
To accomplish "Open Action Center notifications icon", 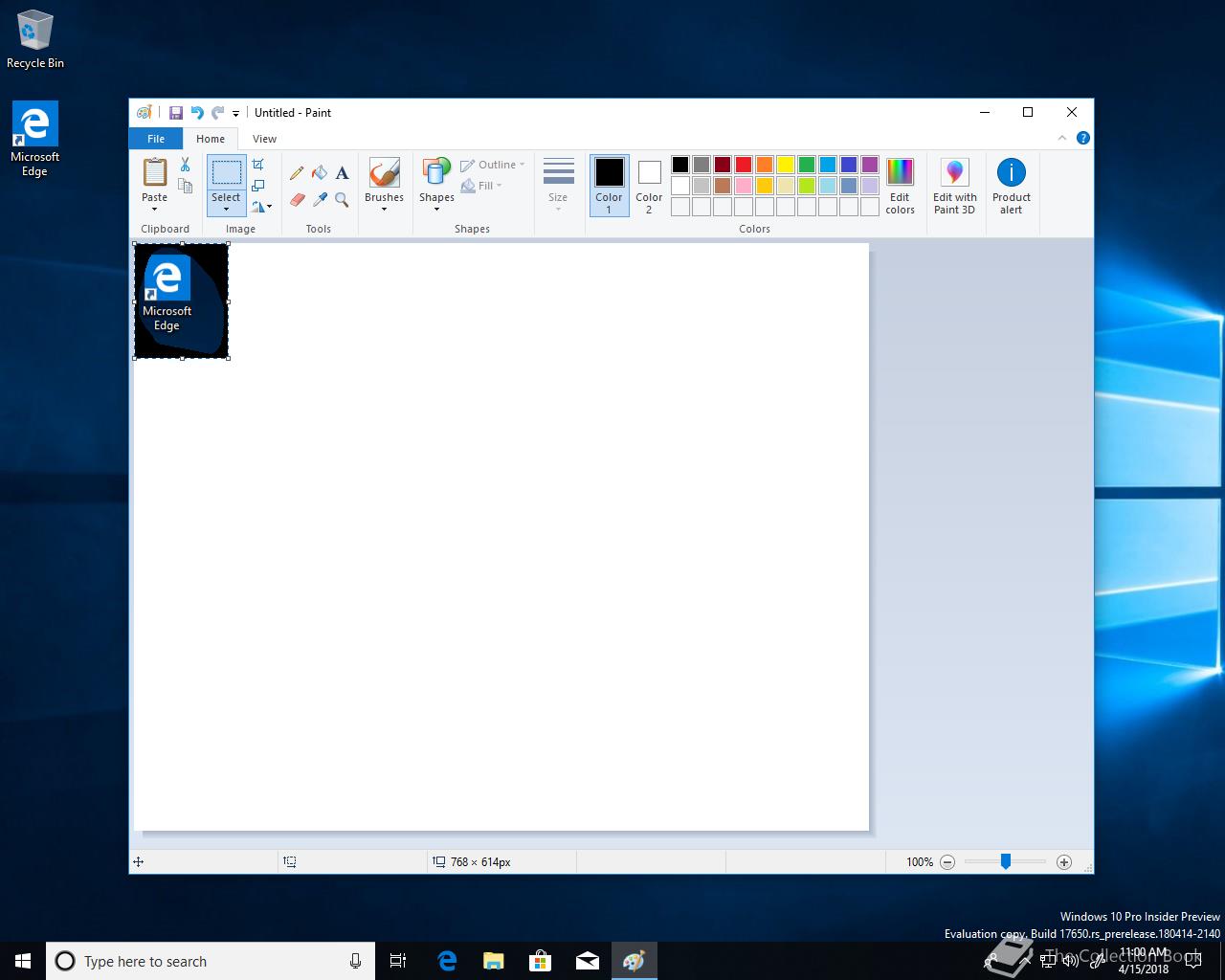I will (1192, 961).
